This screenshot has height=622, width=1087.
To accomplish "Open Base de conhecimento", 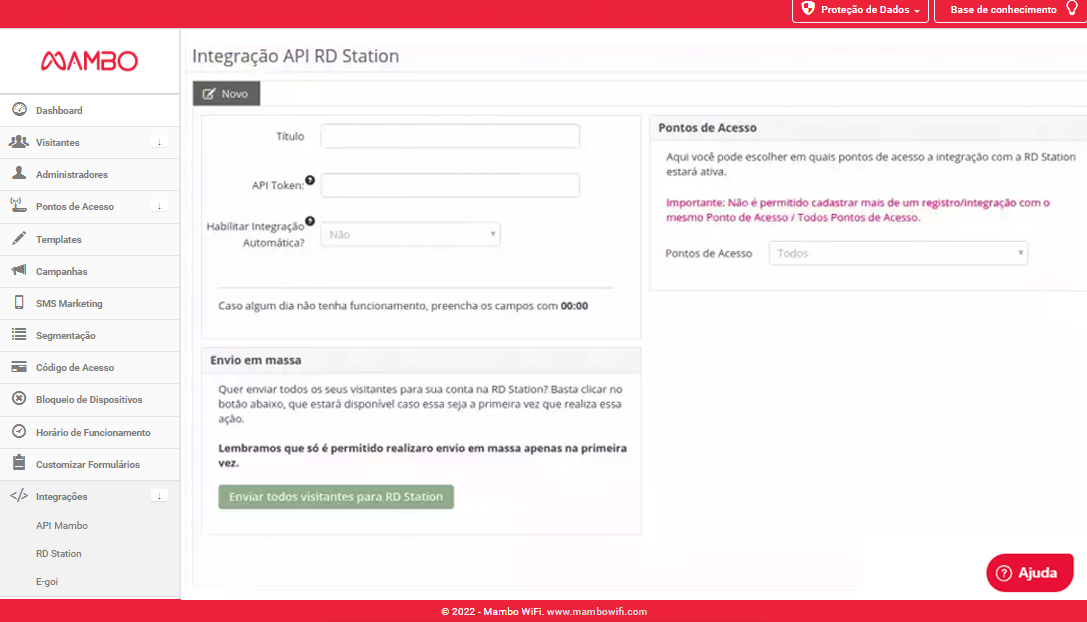I will (1011, 10).
